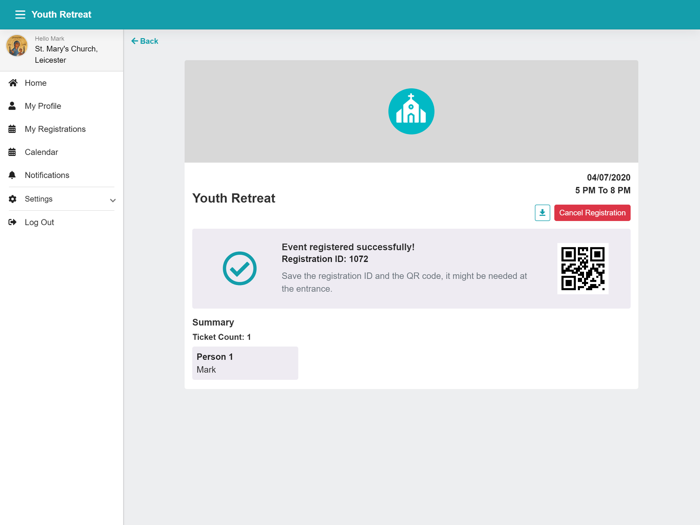Open the Settings menu label
This screenshot has width=700, height=525.
pyautogui.click(x=38, y=199)
